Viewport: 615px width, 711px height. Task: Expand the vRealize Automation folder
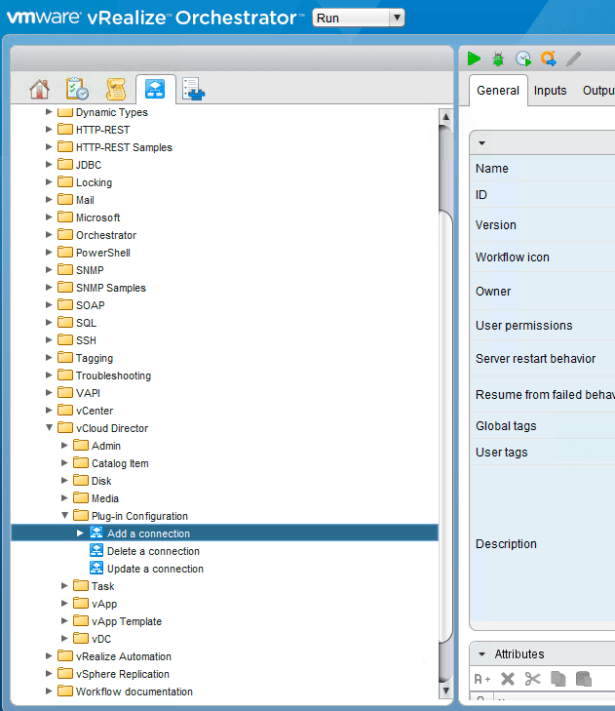coord(49,657)
